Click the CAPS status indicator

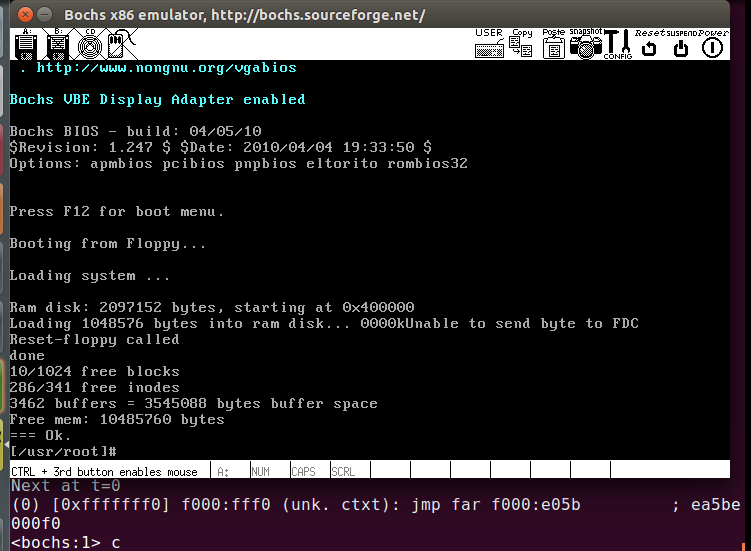303,472
